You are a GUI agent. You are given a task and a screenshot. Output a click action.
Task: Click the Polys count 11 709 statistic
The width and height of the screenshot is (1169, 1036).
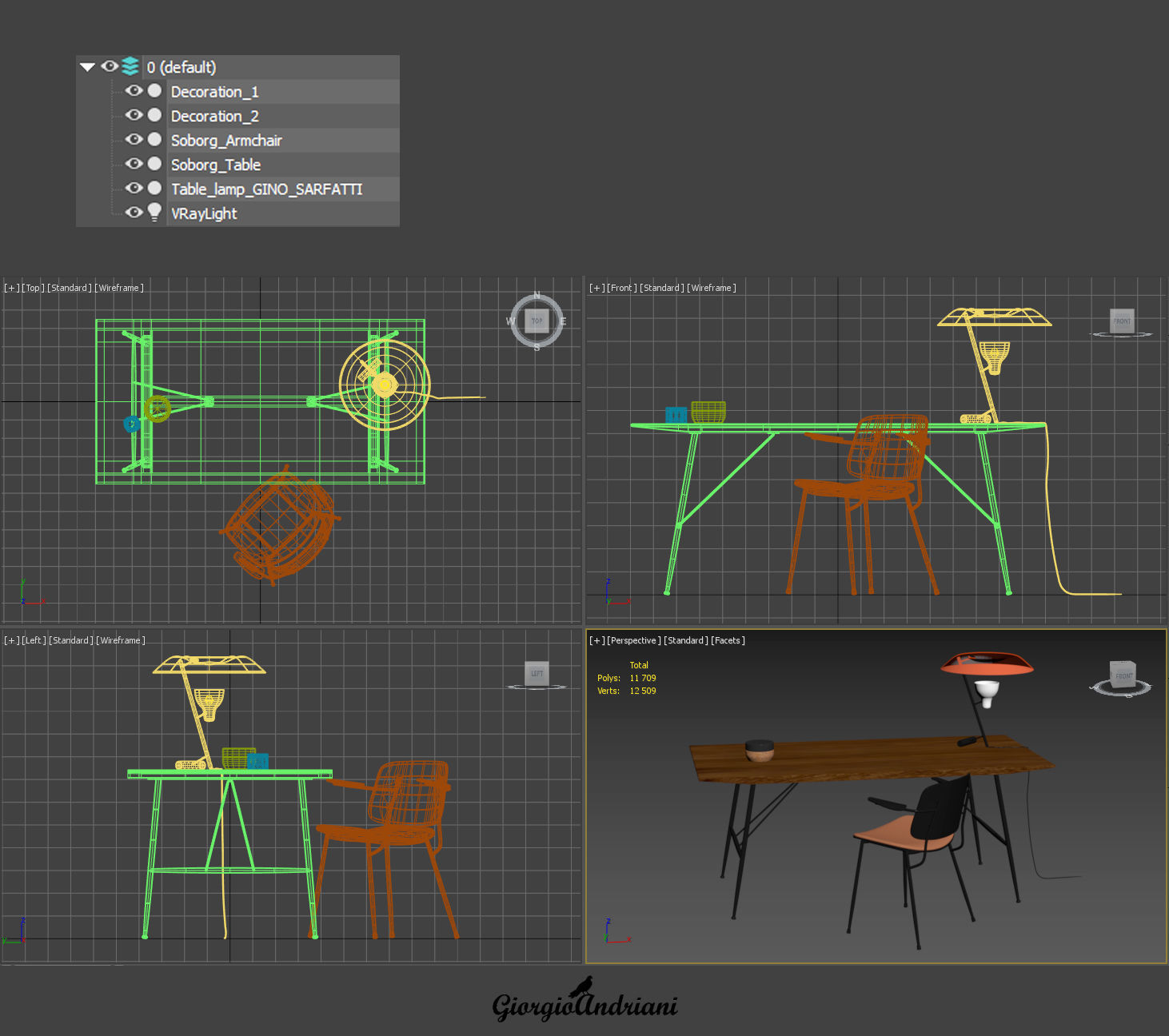627,678
